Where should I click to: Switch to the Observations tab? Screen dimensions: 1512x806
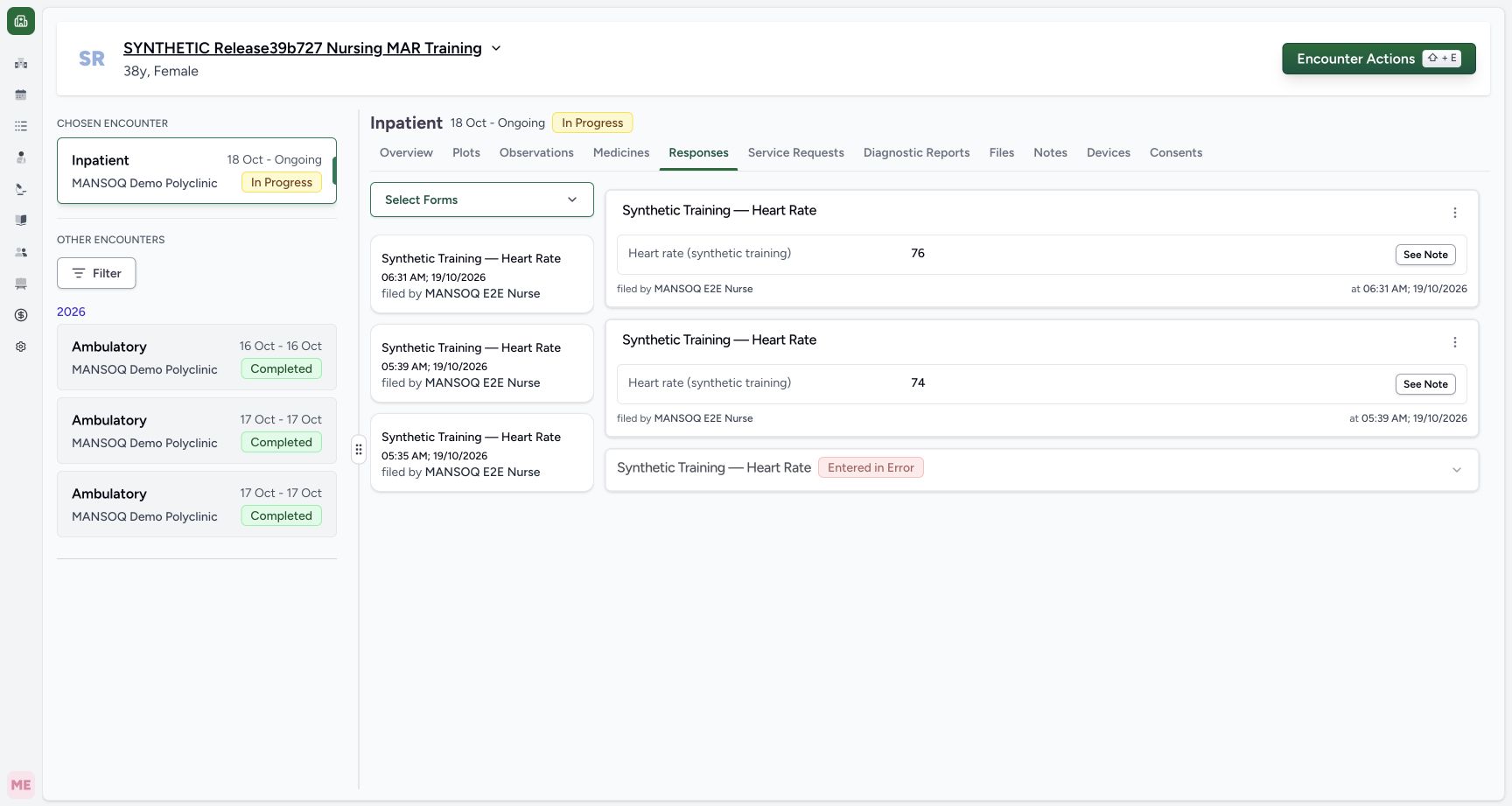[x=536, y=152]
